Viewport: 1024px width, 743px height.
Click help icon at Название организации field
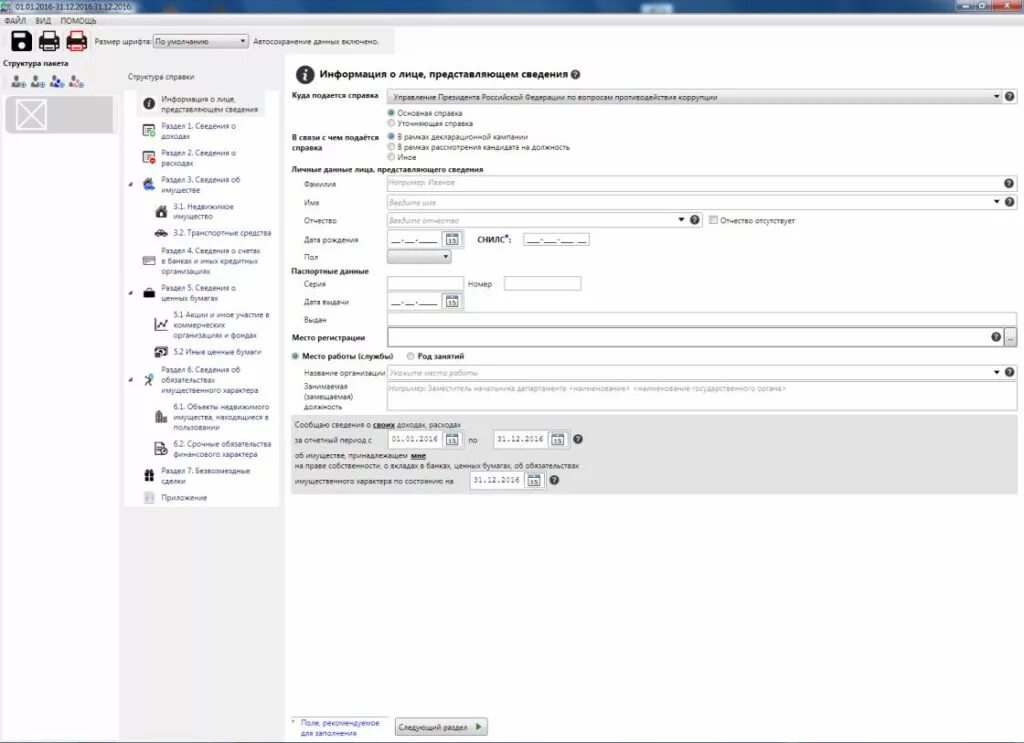coord(1010,372)
